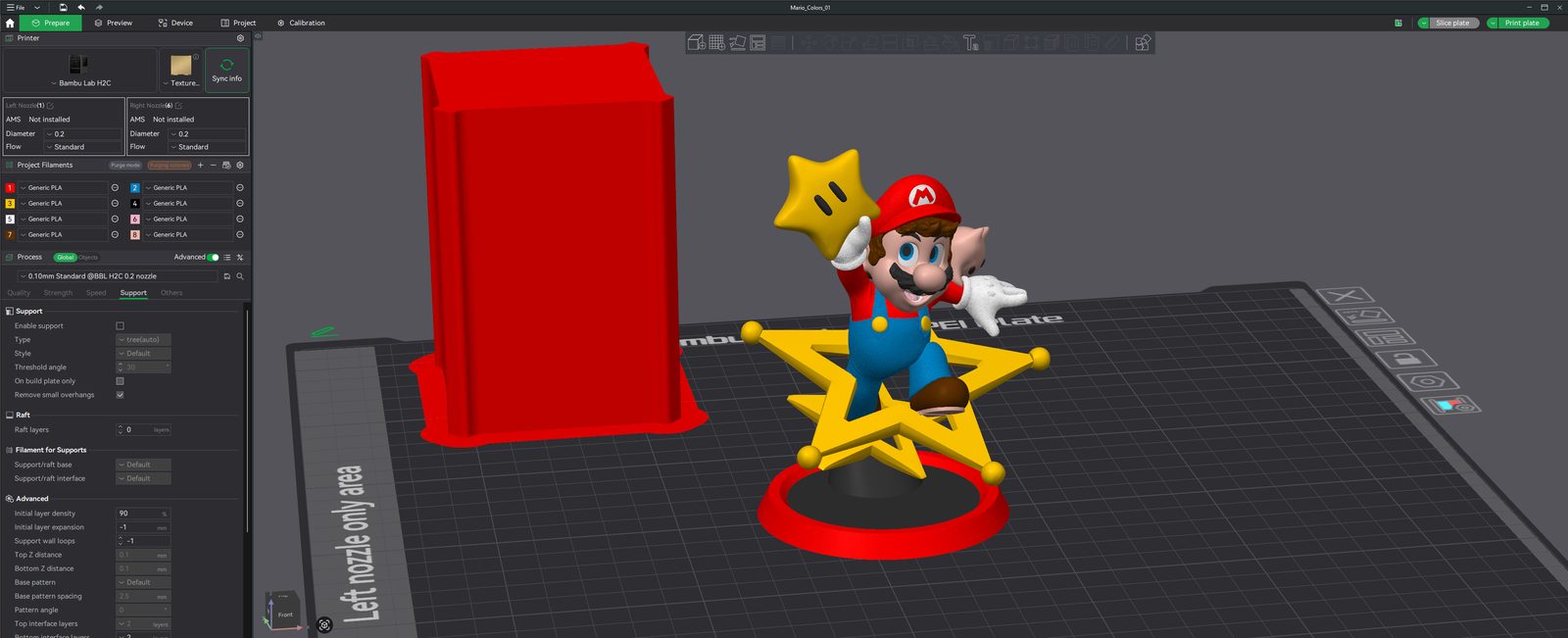Switch process scope to Objects
Image resolution: width=1568 pixels, height=638 pixels.
(88, 257)
